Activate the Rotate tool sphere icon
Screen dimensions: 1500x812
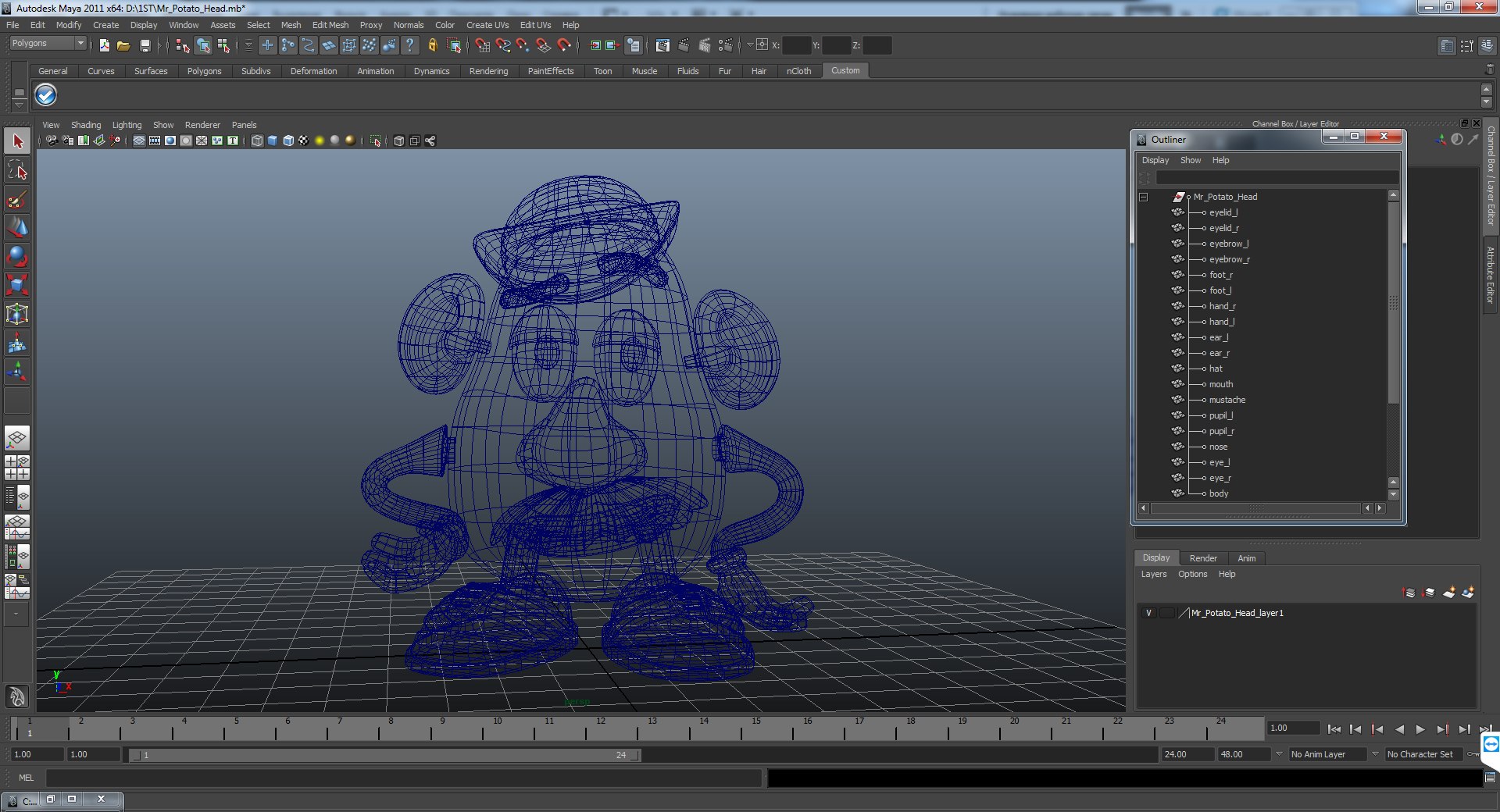click(x=17, y=256)
